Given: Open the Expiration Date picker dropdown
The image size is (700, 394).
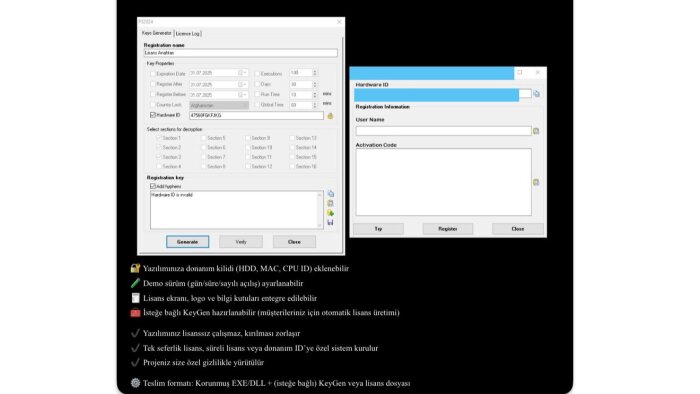Looking at the screenshot, I should tap(243, 73).
